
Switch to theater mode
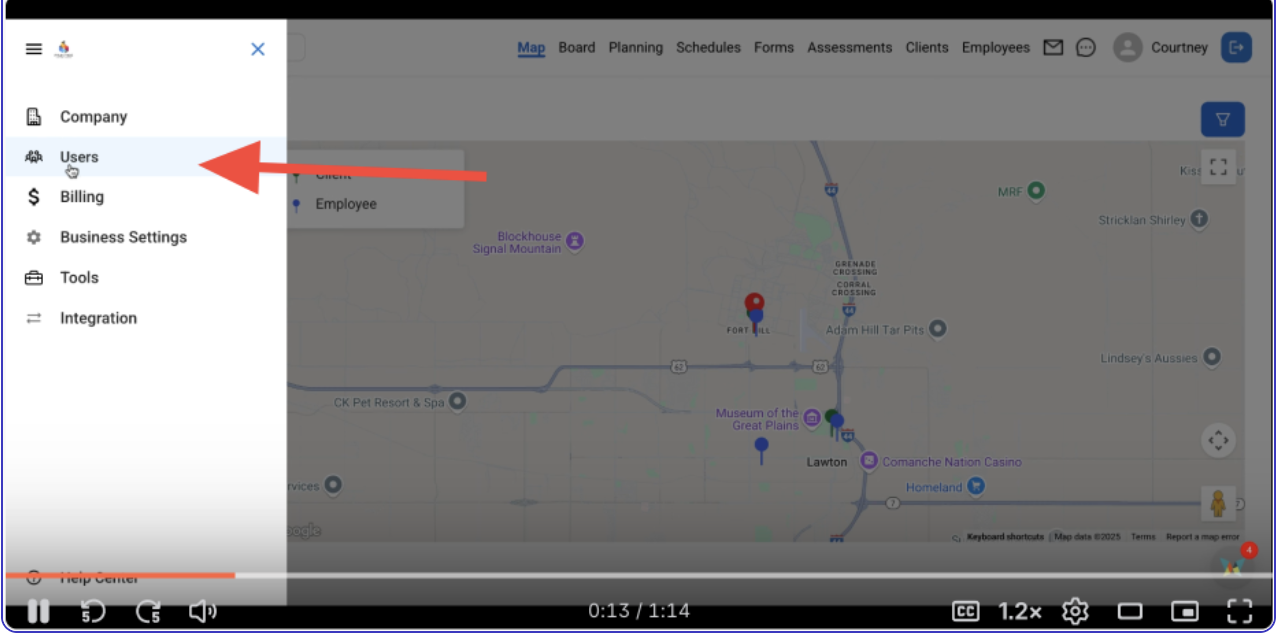click(1130, 611)
